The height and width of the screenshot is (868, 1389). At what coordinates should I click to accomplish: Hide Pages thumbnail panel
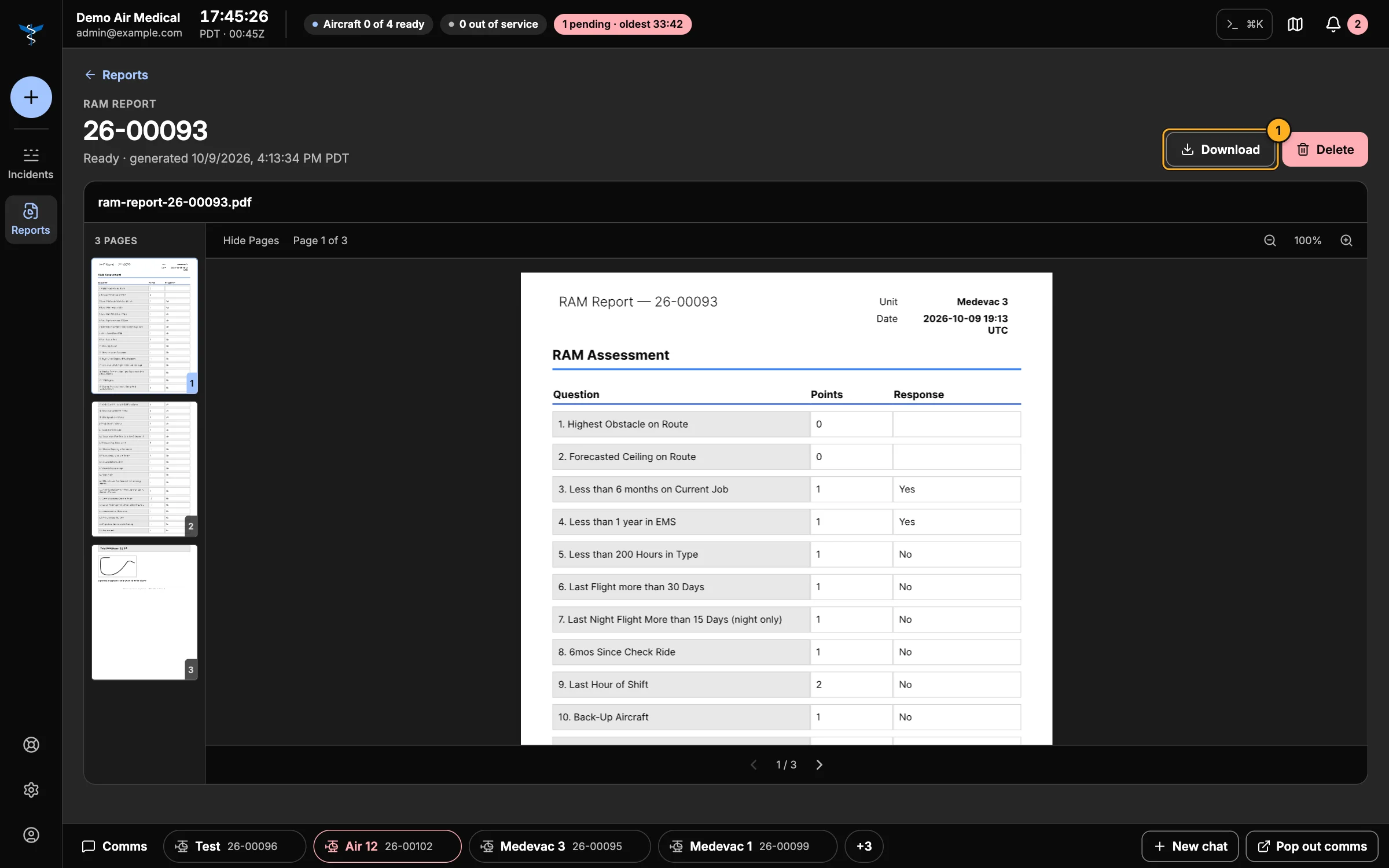(x=251, y=241)
